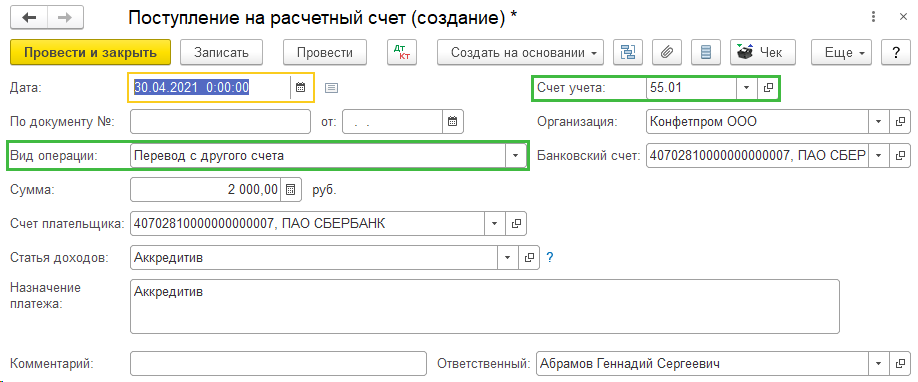Open the document structure (related documents) icon

(x=628, y=52)
